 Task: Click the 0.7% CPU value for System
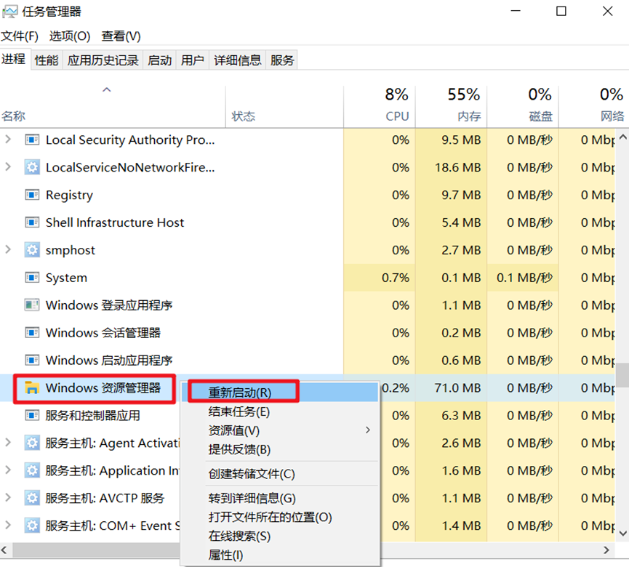point(396,278)
